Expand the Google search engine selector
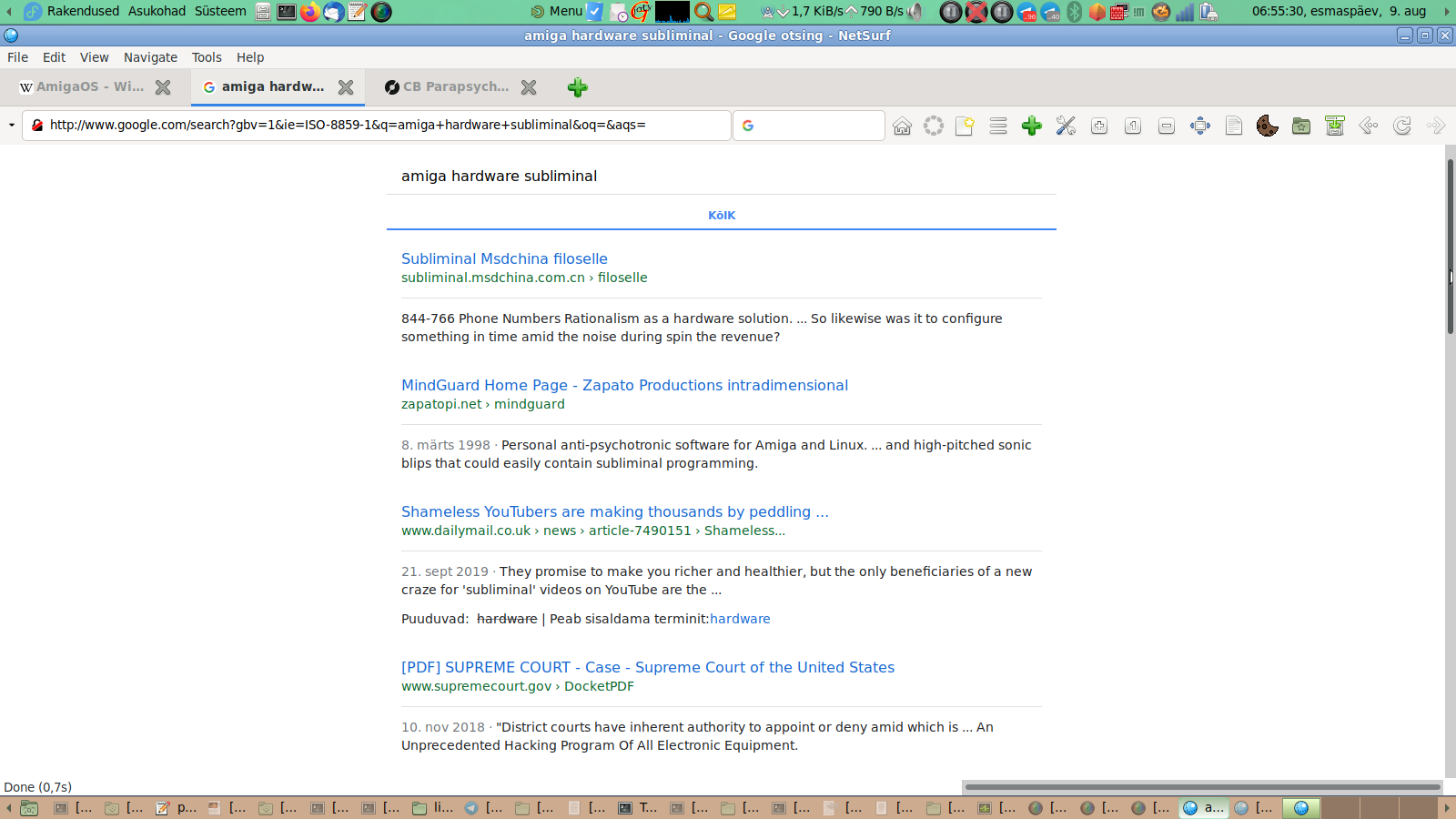 (748, 126)
